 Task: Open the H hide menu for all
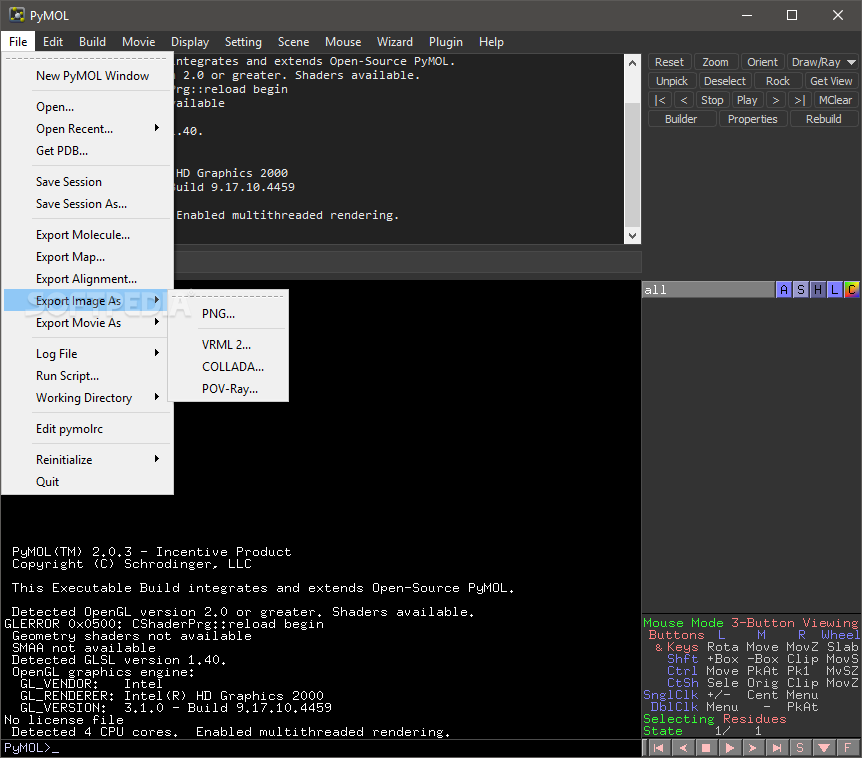tap(818, 290)
